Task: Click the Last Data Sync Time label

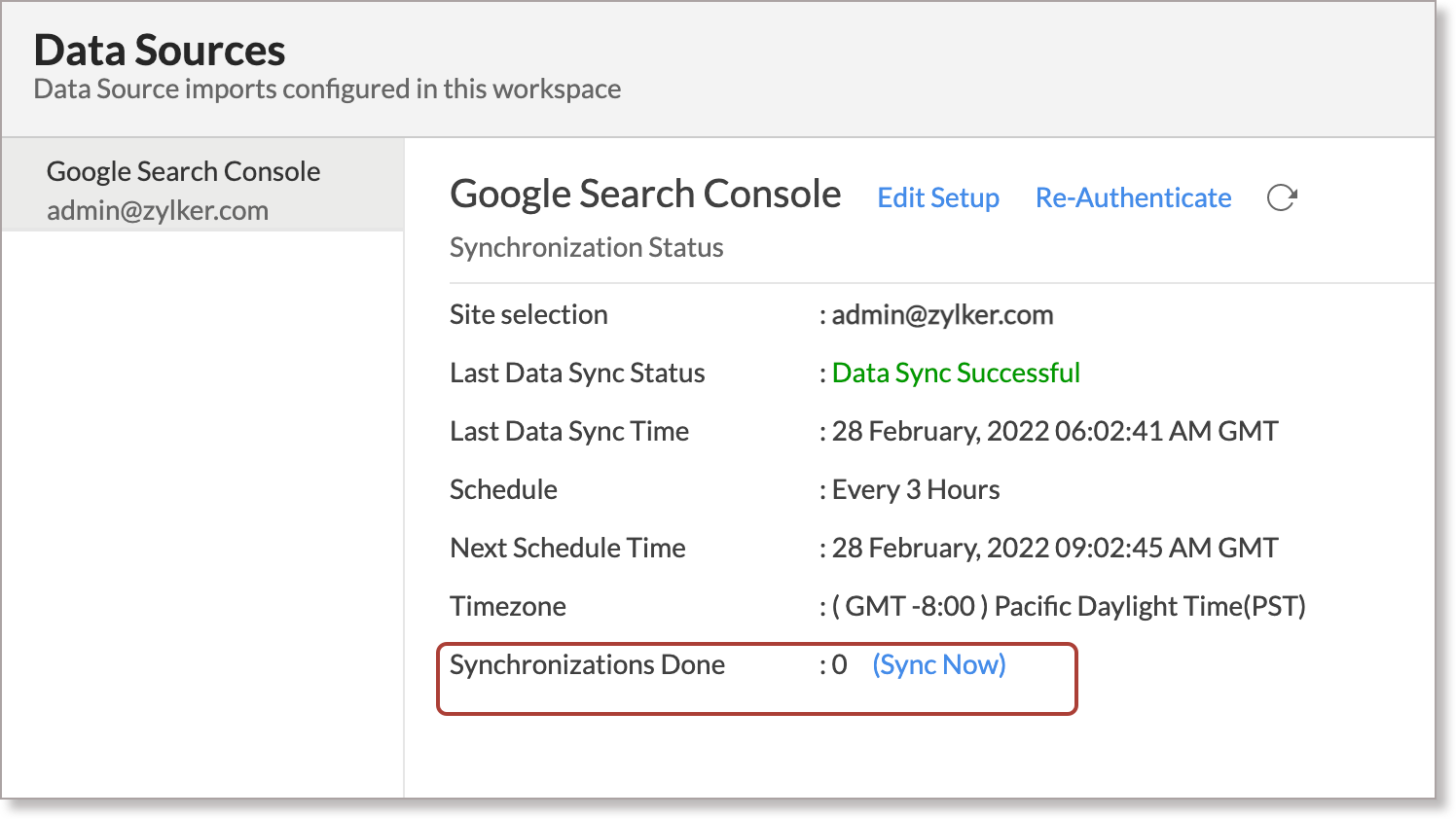Action: [x=569, y=431]
